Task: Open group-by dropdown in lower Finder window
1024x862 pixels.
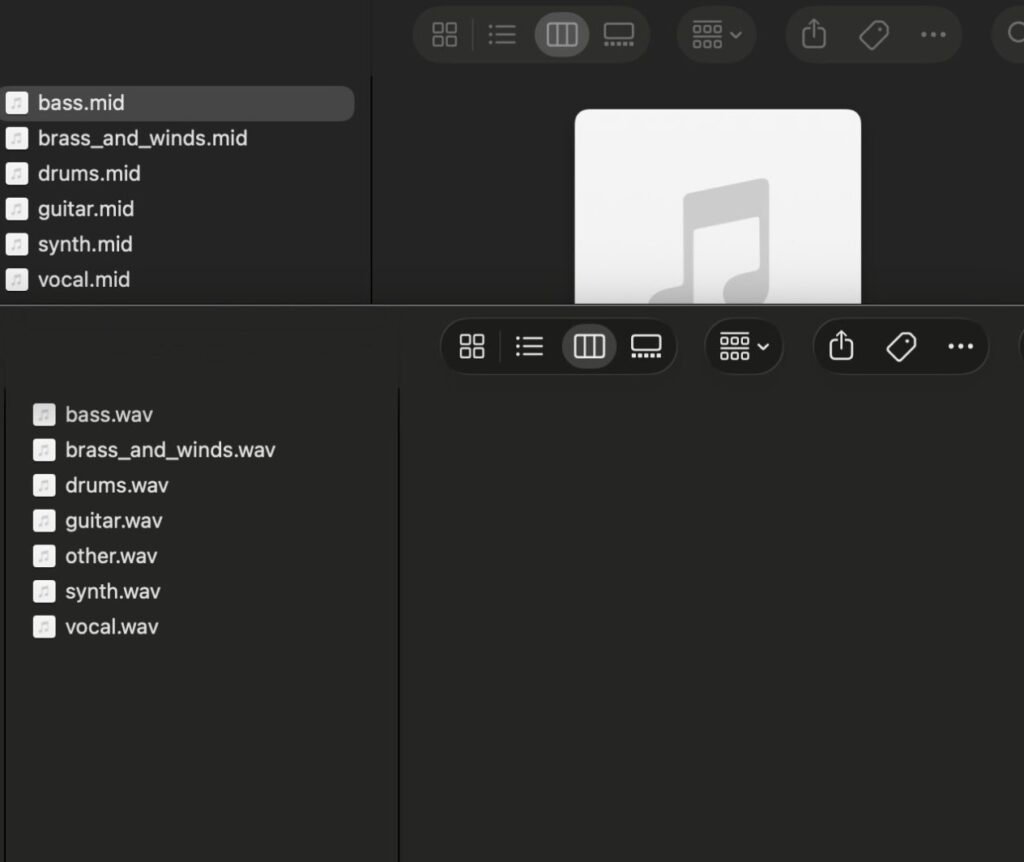Action: tap(744, 346)
